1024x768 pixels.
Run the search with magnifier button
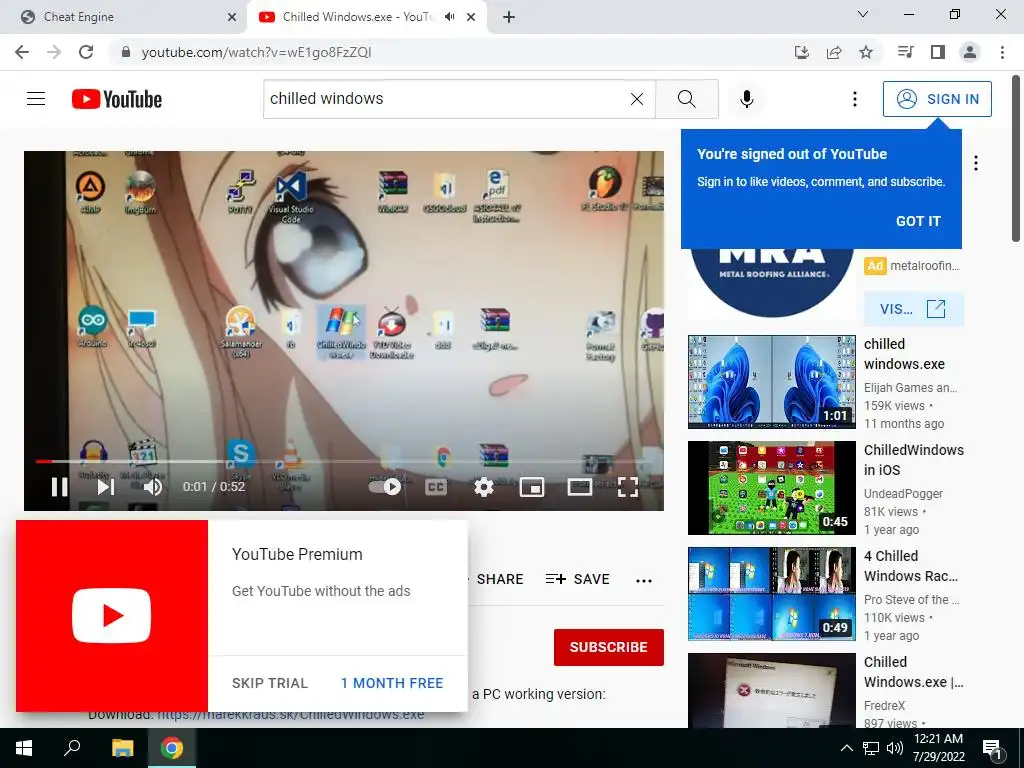click(x=686, y=99)
